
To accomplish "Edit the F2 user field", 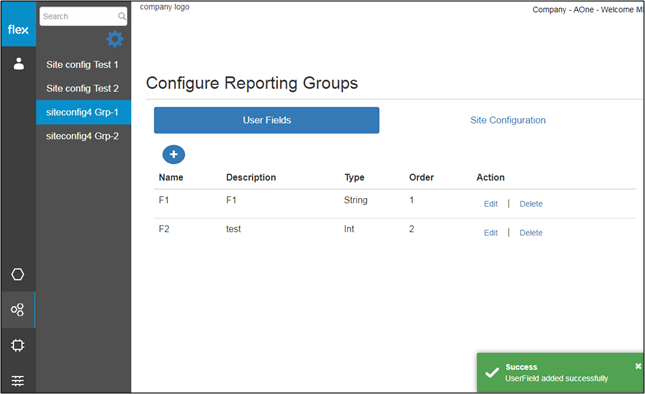I will point(491,233).
